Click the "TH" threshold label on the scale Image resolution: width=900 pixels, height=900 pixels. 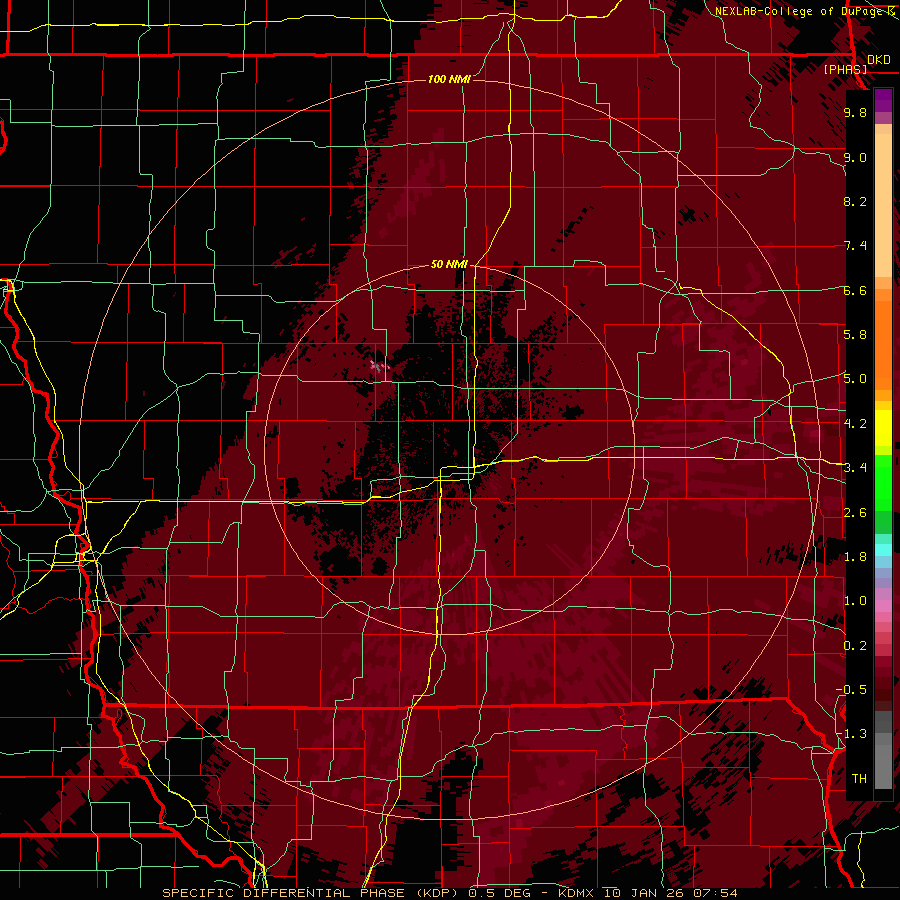pyautogui.click(x=859, y=779)
